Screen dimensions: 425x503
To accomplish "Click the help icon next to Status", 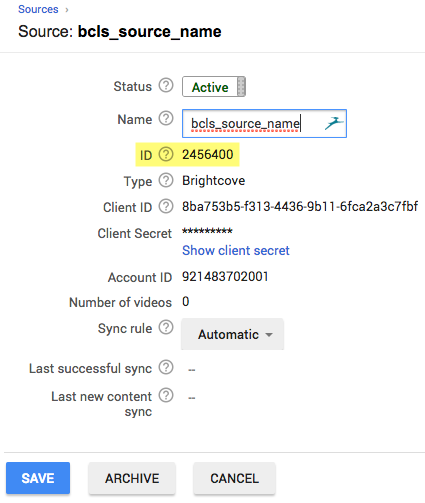I will coord(166,85).
